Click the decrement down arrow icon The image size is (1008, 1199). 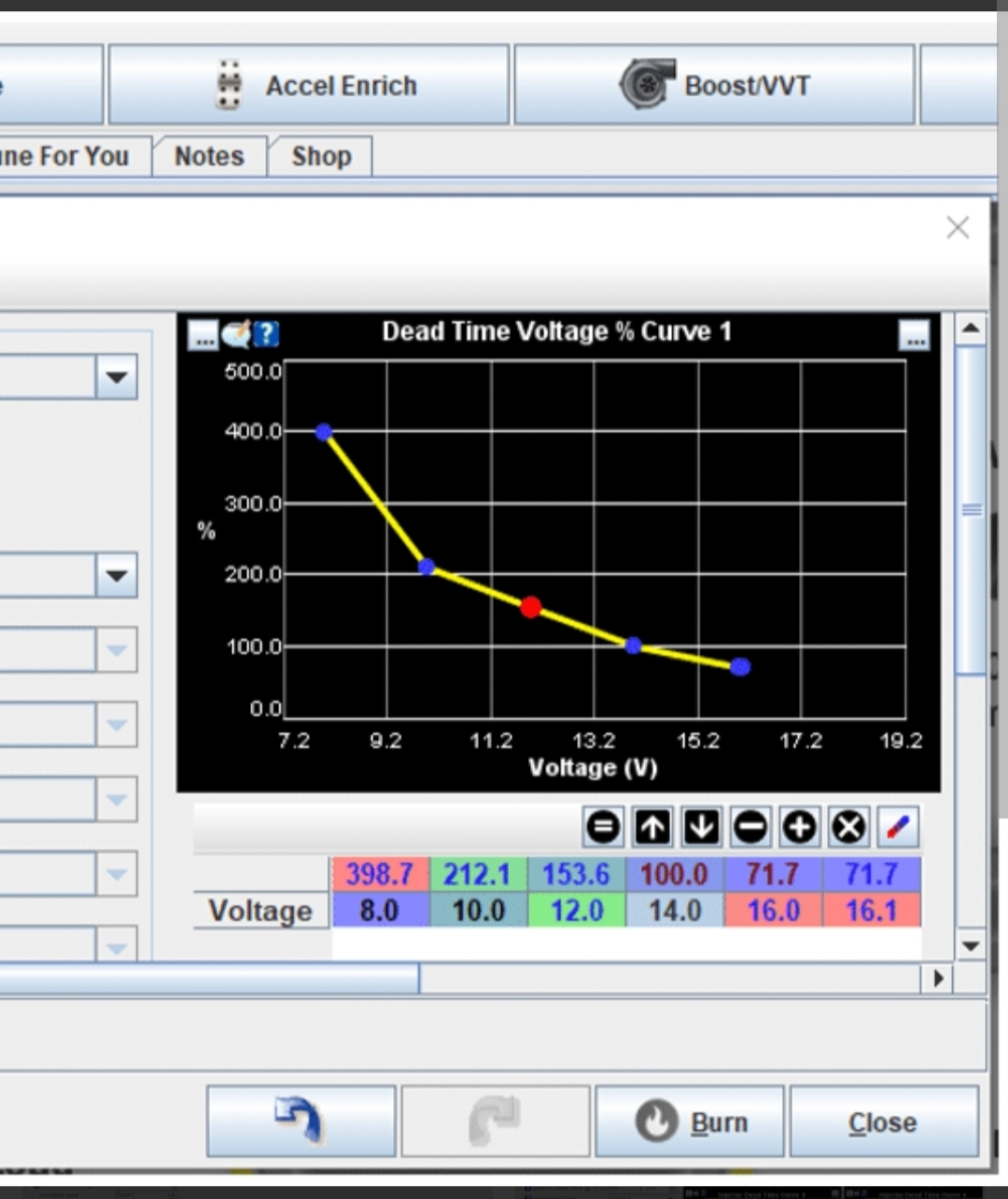(x=701, y=827)
